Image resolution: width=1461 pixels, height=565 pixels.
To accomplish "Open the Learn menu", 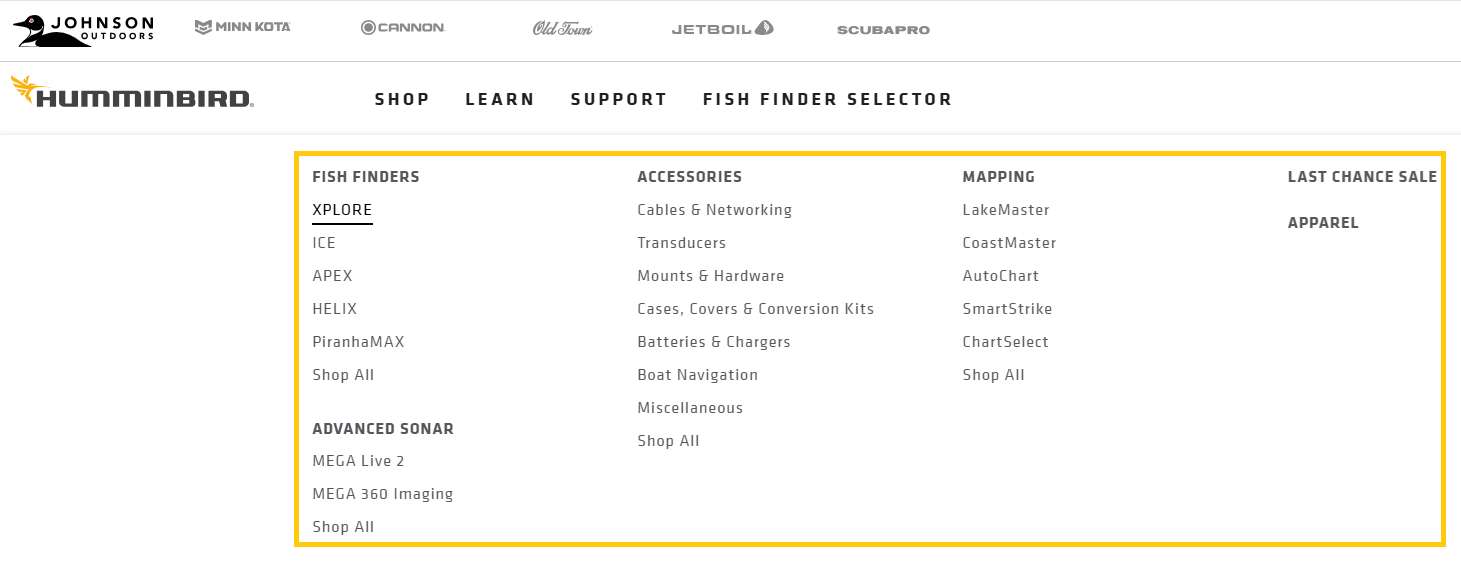I will tap(500, 99).
